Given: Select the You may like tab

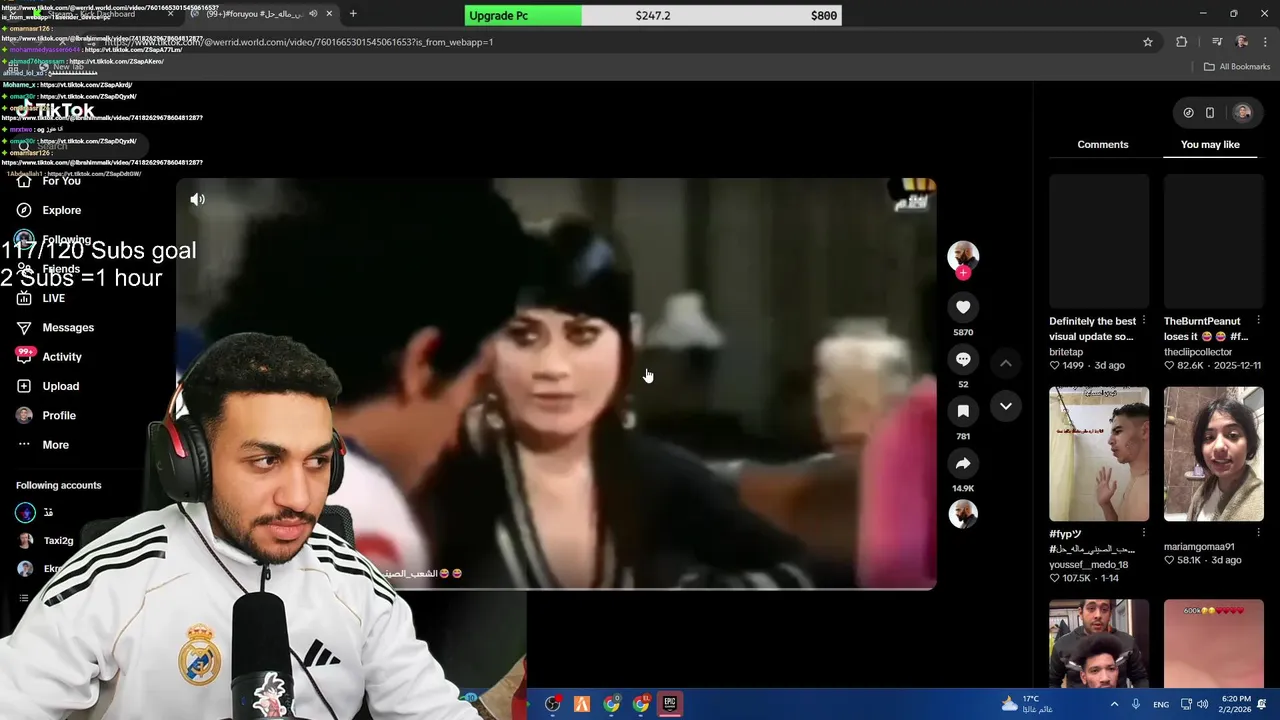Looking at the screenshot, I should [1210, 144].
